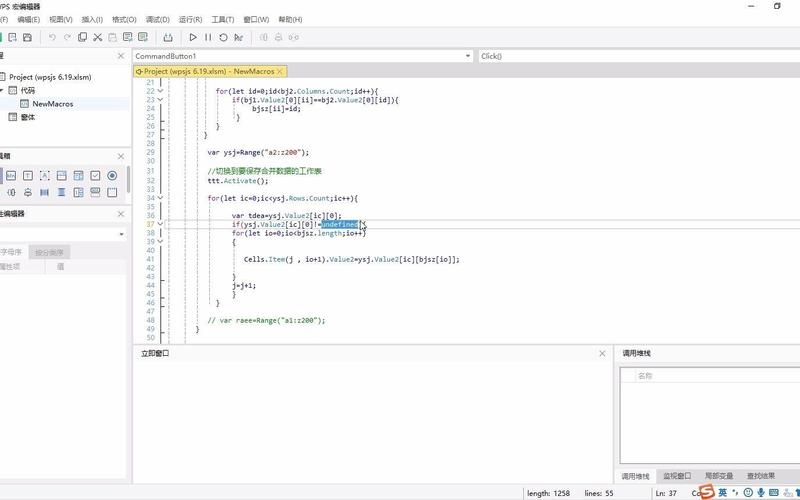Open the 工具(T) menu

222,19
